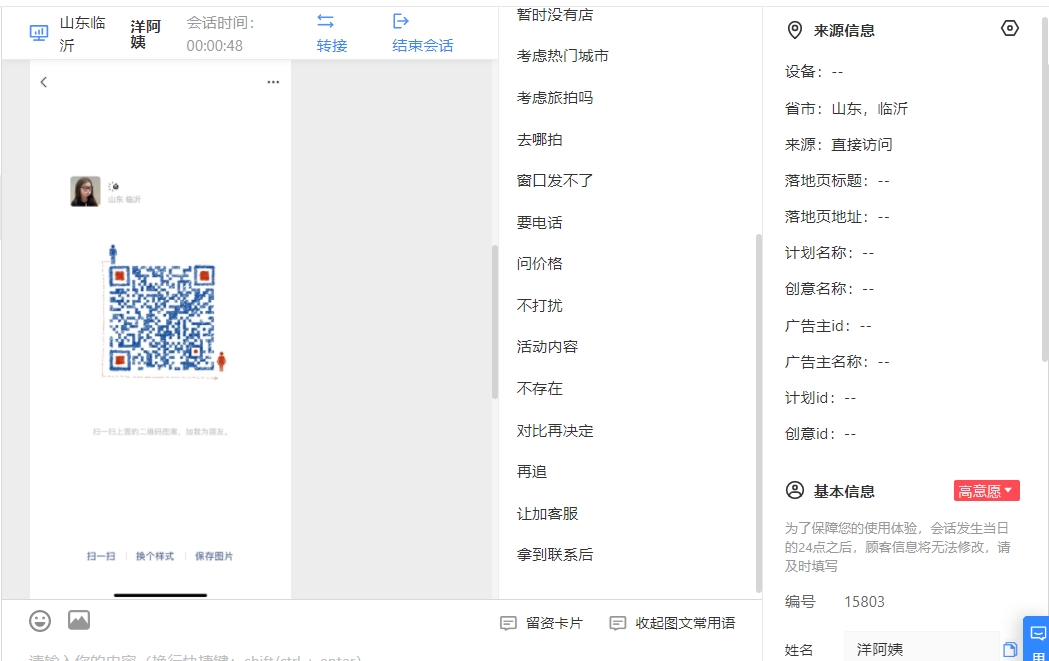This screenshot has height=661, width=1049.
Task: Click the 来源：直接访问 row
Action: tap(838, 145)
